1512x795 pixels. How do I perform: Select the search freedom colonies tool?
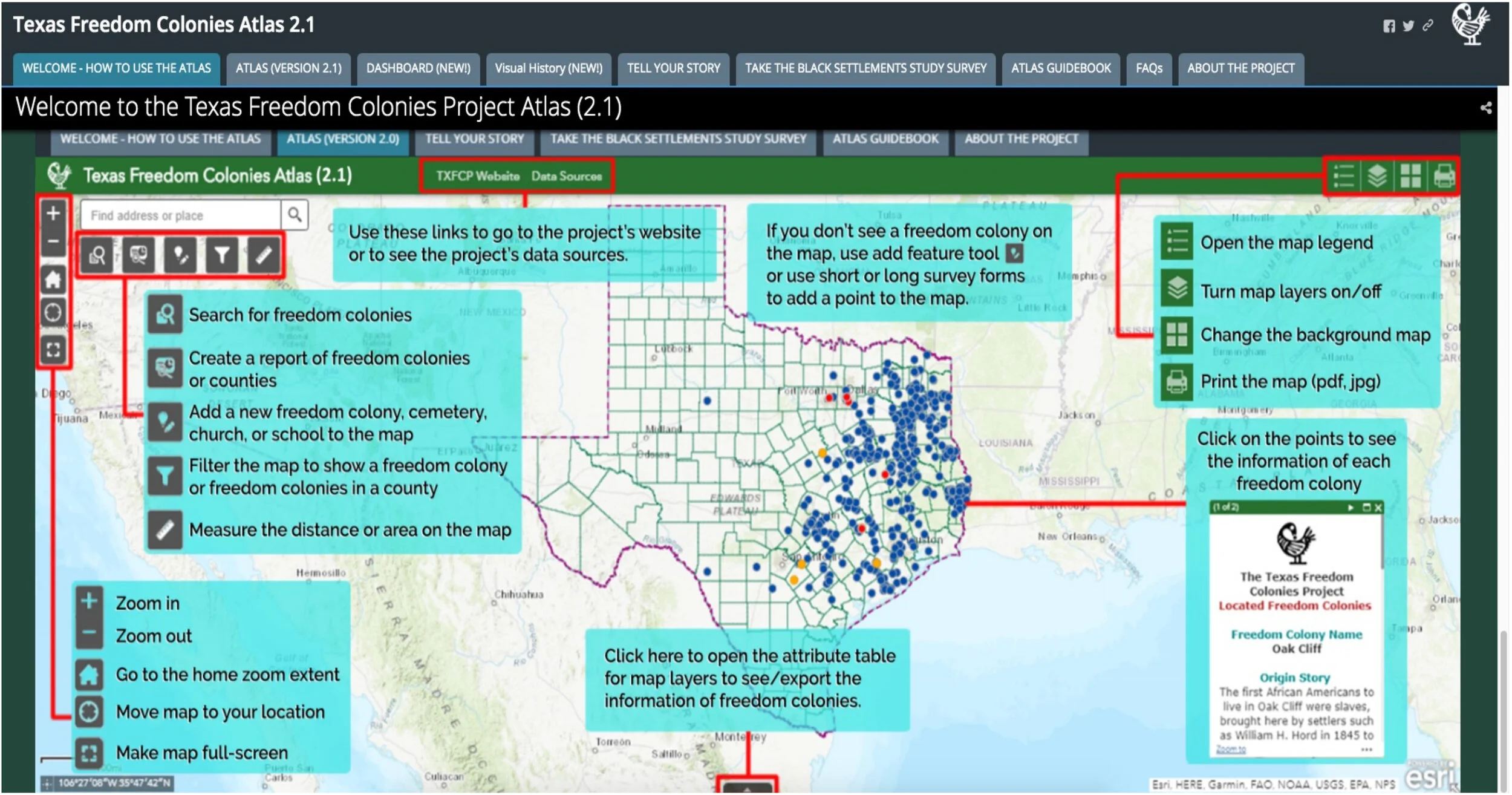[97, 255]
